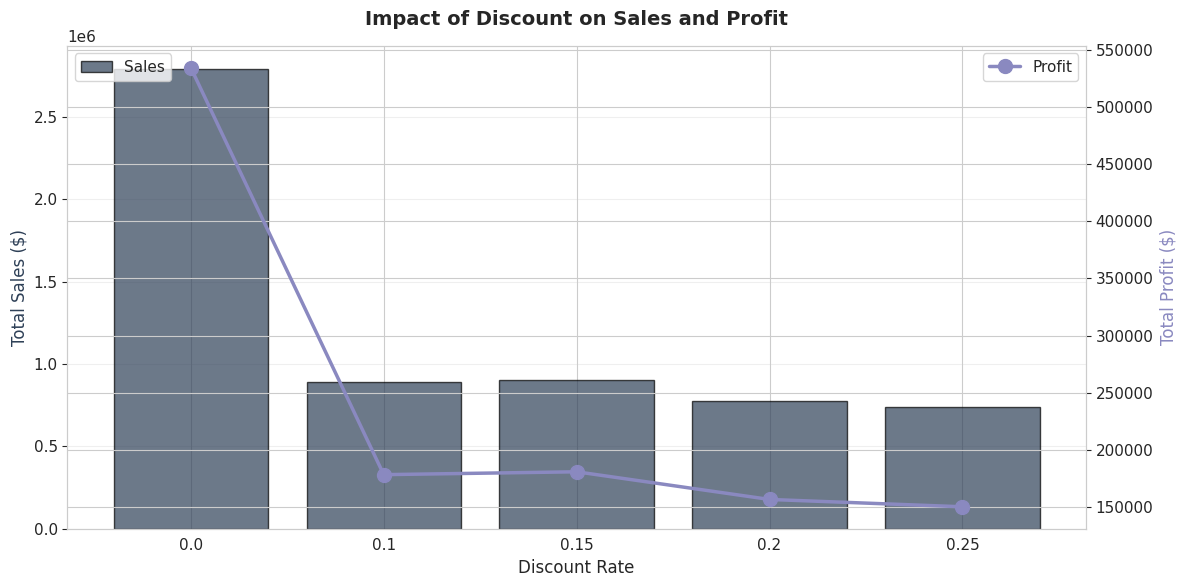Click the Sales legend text

click(144, 67)
